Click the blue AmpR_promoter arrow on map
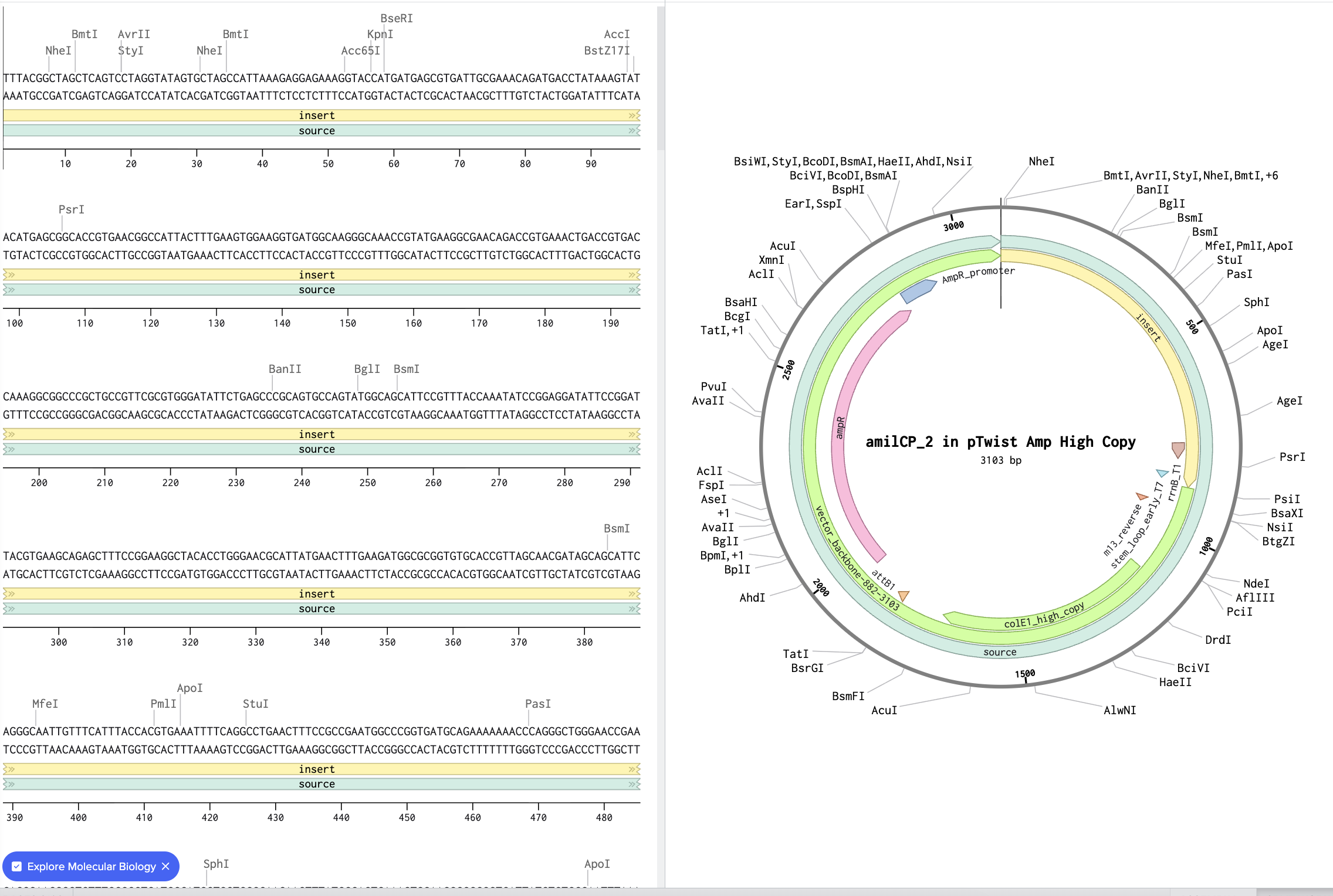Screen dimensions: 1333x896 coord(918,290)
